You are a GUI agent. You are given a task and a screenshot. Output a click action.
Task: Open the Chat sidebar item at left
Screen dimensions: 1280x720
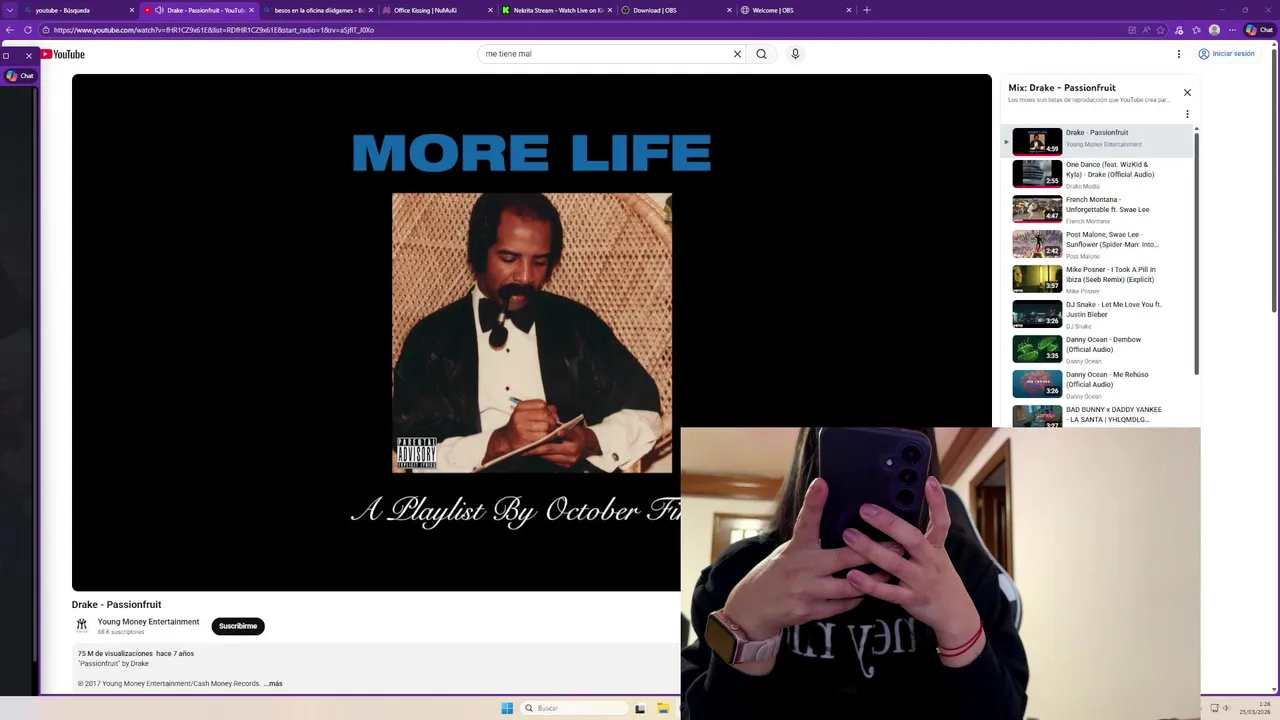[20, 76]
